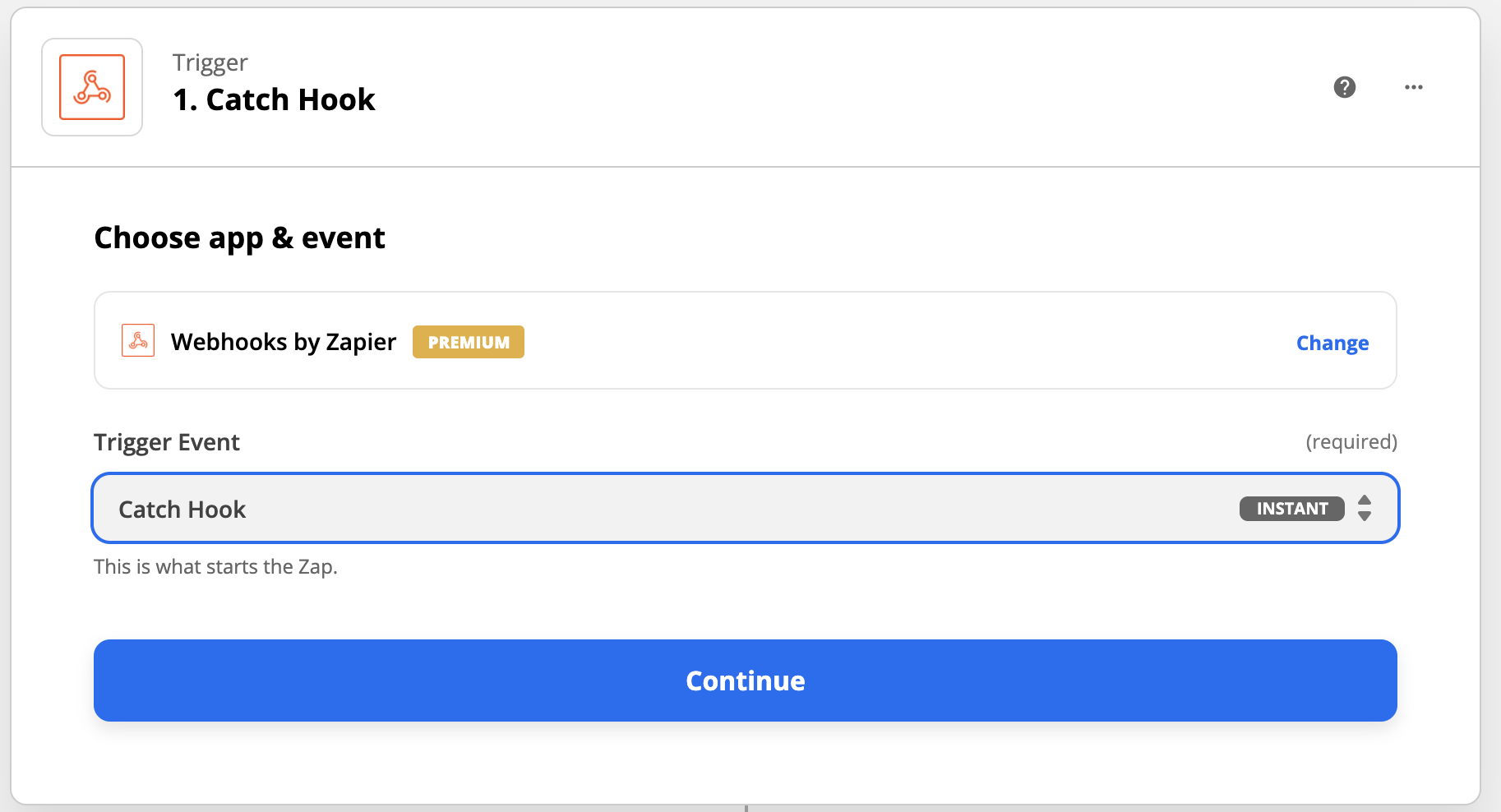Click the INSTANT badge in Trigger Event field
The image size is (1501, 812).
click(1291, 509)
